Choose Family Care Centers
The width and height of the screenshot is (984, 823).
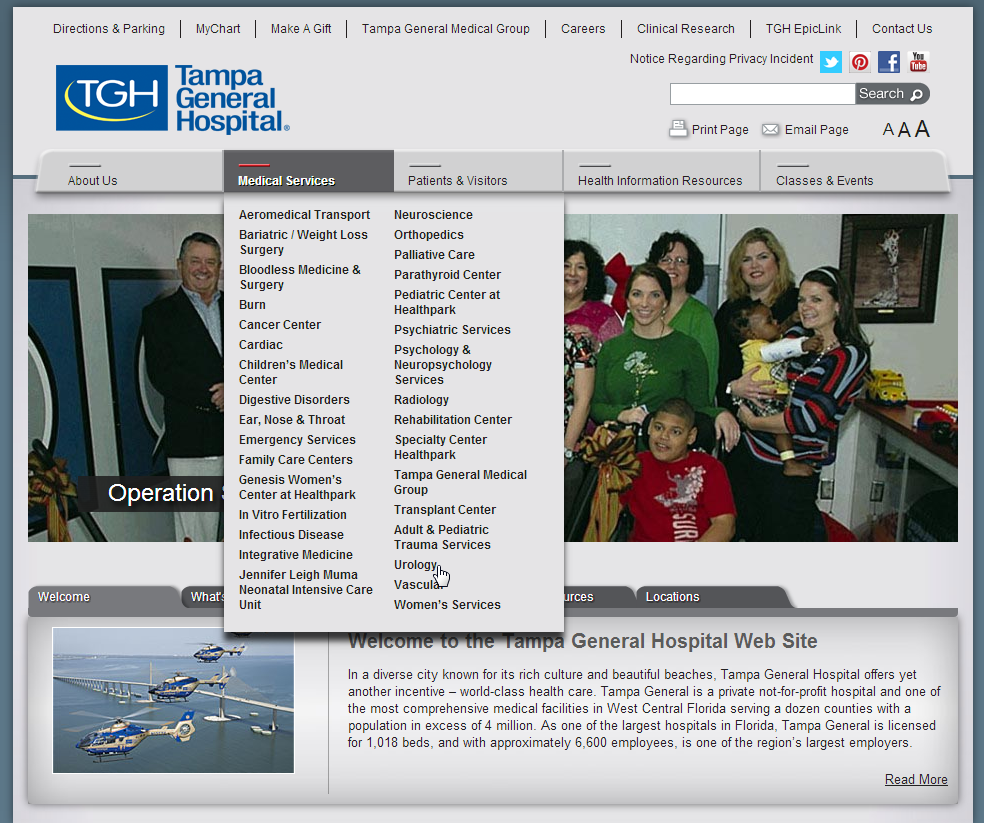coord(296,460)
